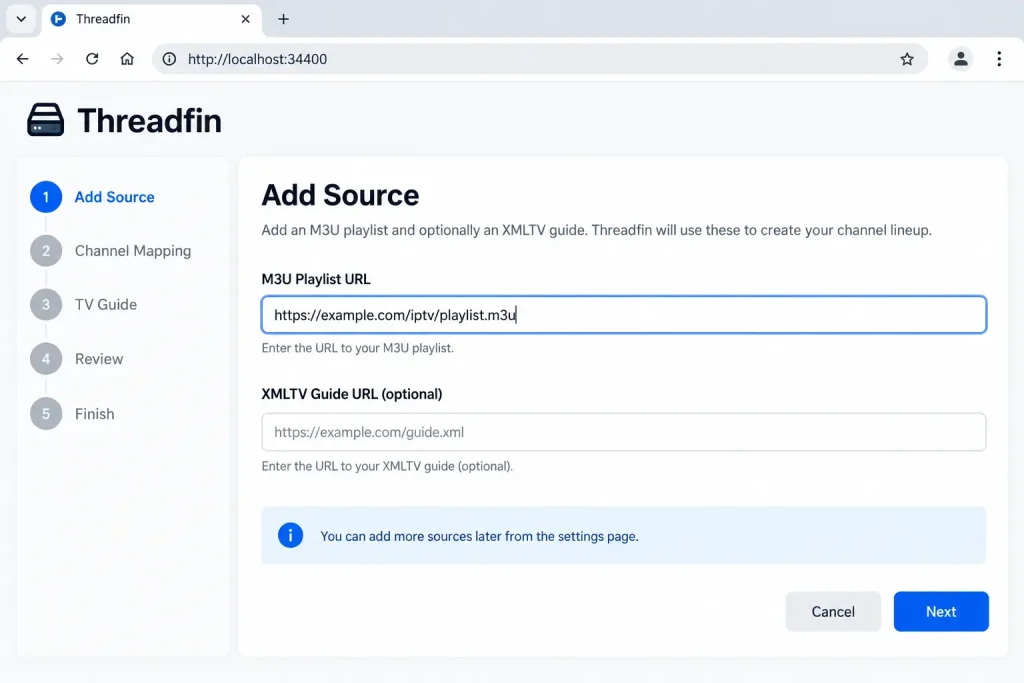The height and width of the screenshot is (683, 1024).
Task: Click the 'Add an M3U playlist and optionally' description
Action: point(596,230)
